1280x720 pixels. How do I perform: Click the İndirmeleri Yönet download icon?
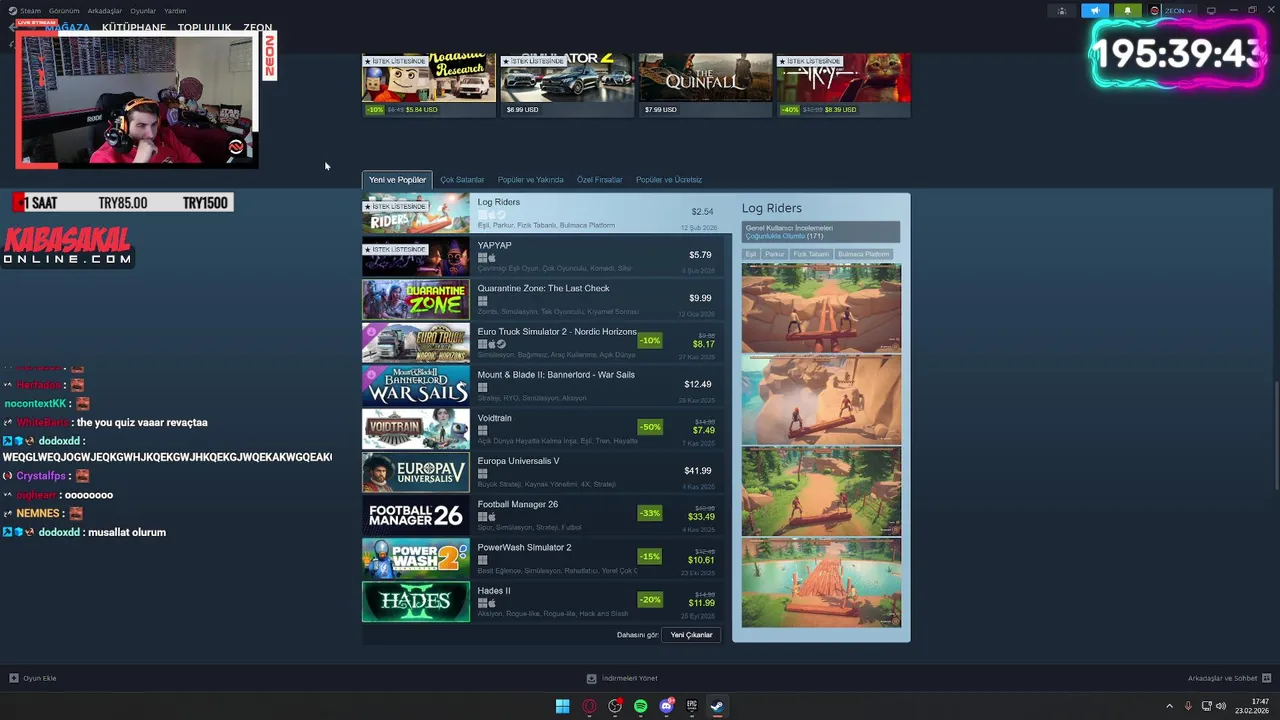coord(591,678)
